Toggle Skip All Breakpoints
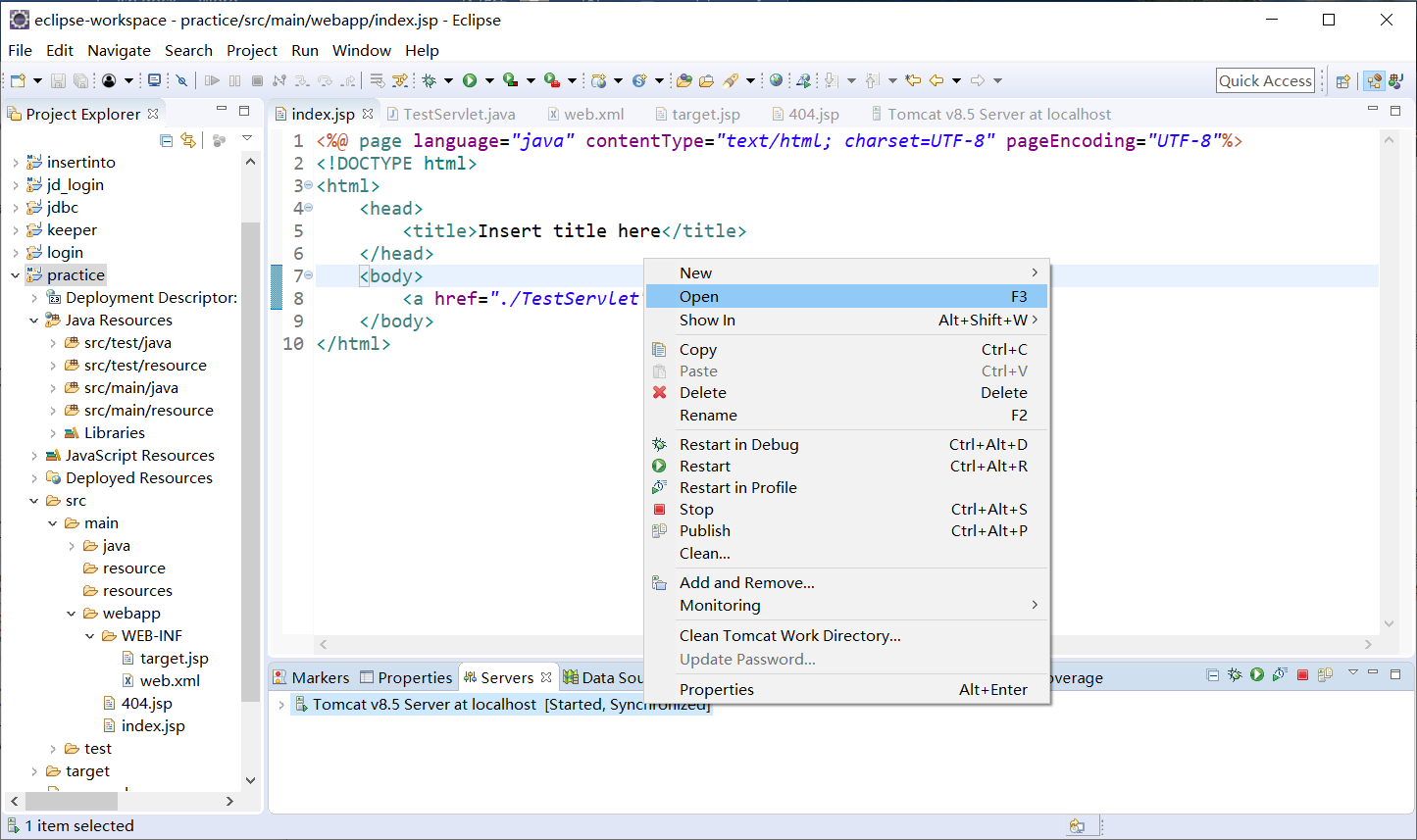 181,80
